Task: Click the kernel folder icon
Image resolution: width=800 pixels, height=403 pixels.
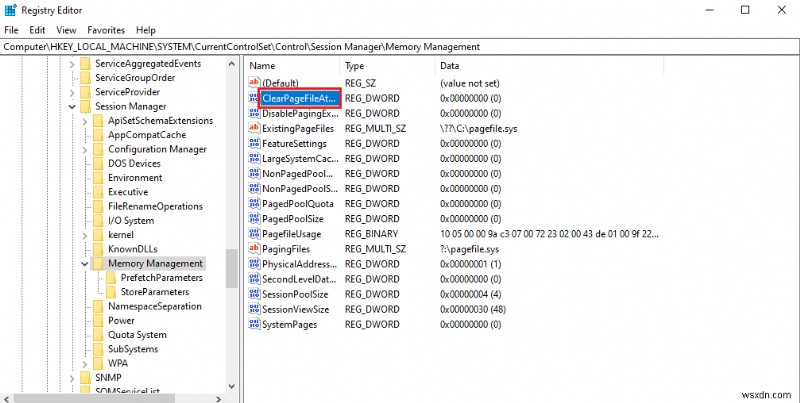Action: click(98, 235)
